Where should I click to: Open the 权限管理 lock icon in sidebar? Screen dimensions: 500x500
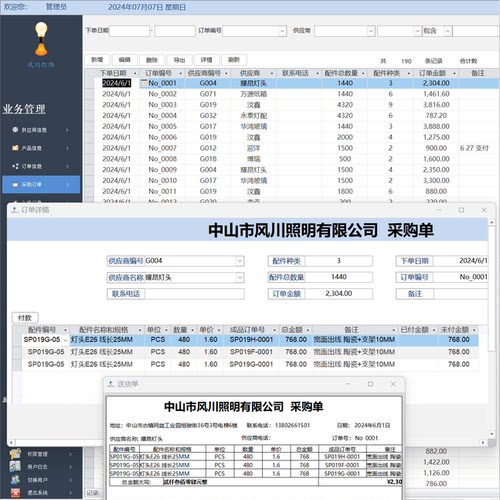[x=15, y=454]
